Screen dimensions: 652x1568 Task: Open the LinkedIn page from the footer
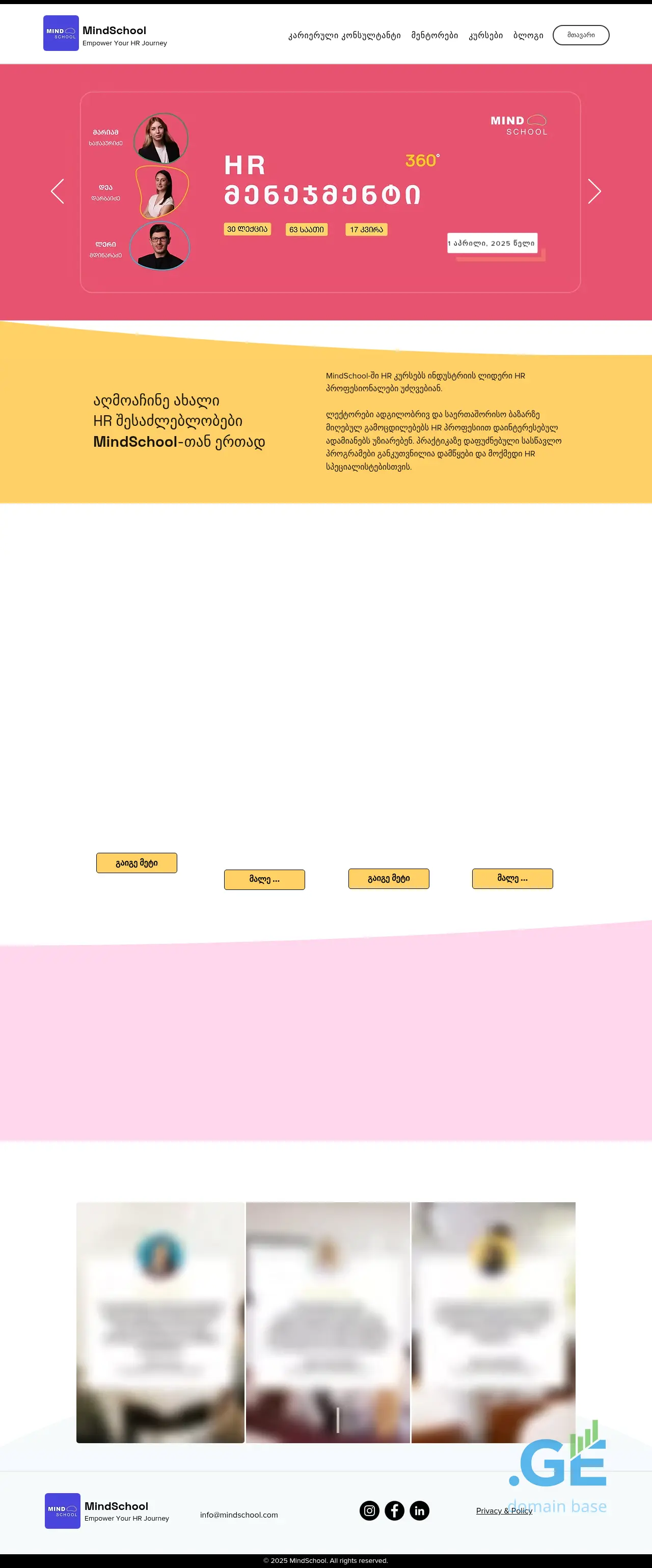(x=419, y=1510)
